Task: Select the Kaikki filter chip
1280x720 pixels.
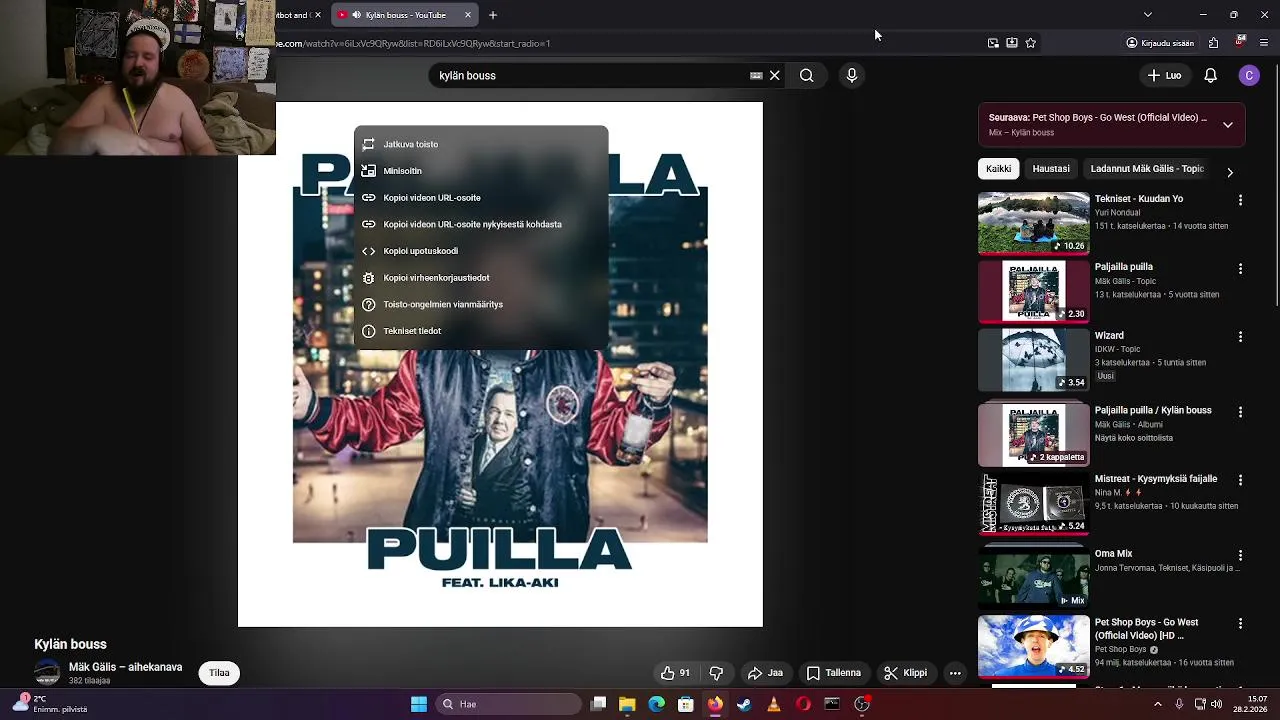Action: click(998, 169)
